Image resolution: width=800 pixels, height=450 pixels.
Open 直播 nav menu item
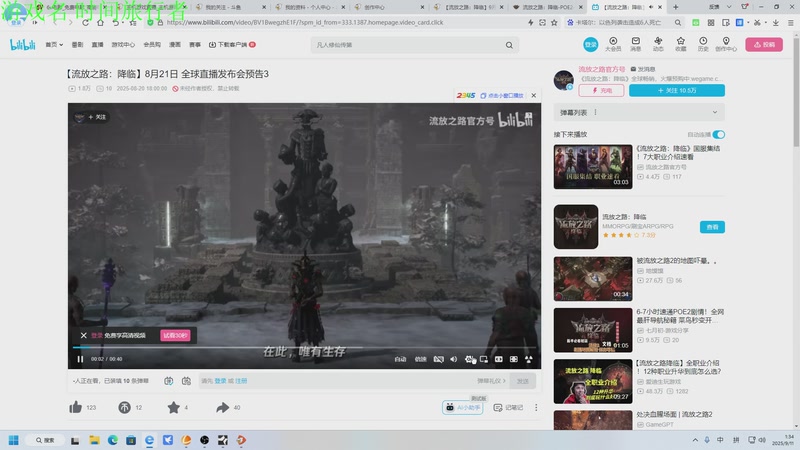pos(97,45)
